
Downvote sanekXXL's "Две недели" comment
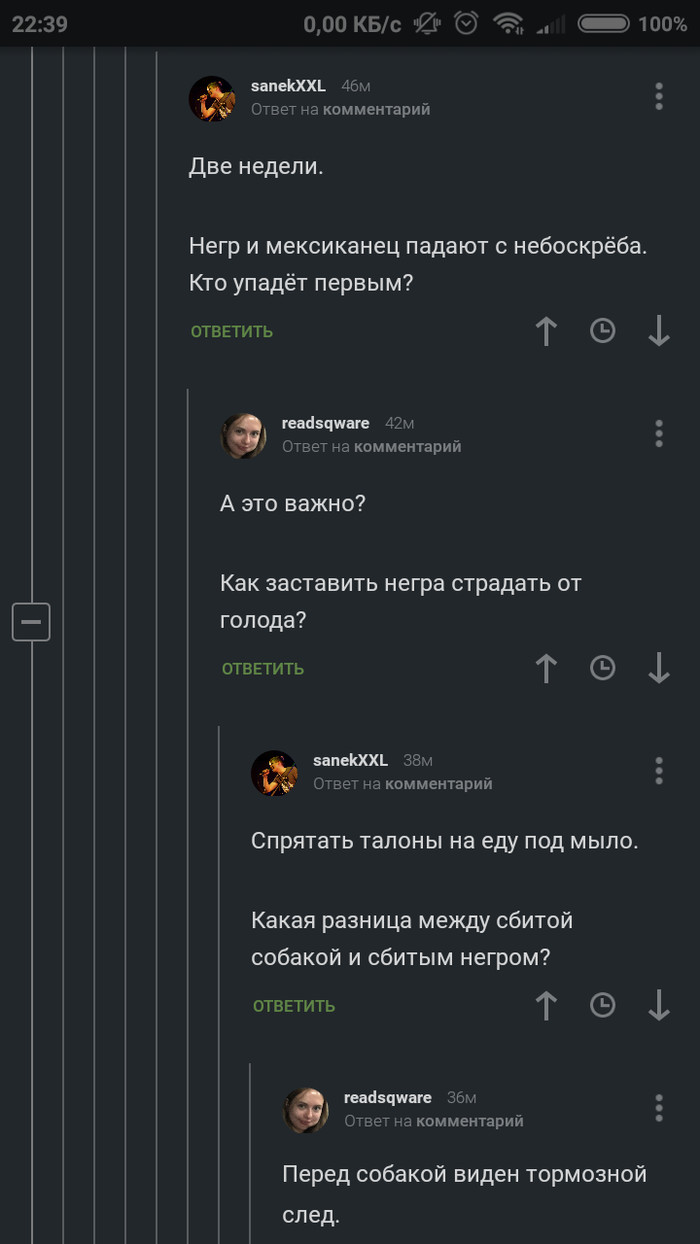(x=658, y=331)
